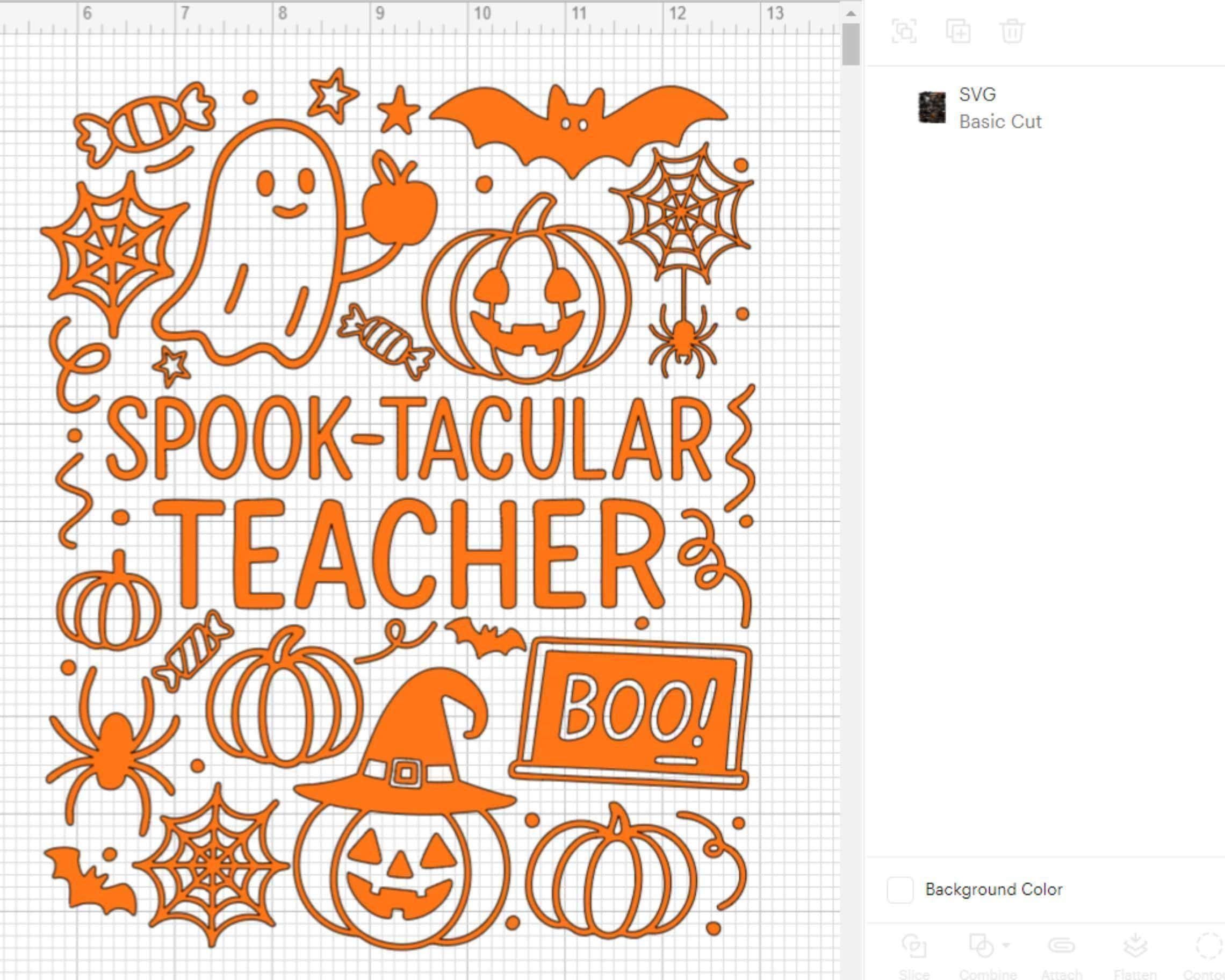
Task: Select the ghost holding an apple on canvas
Action: pos(267,239)
